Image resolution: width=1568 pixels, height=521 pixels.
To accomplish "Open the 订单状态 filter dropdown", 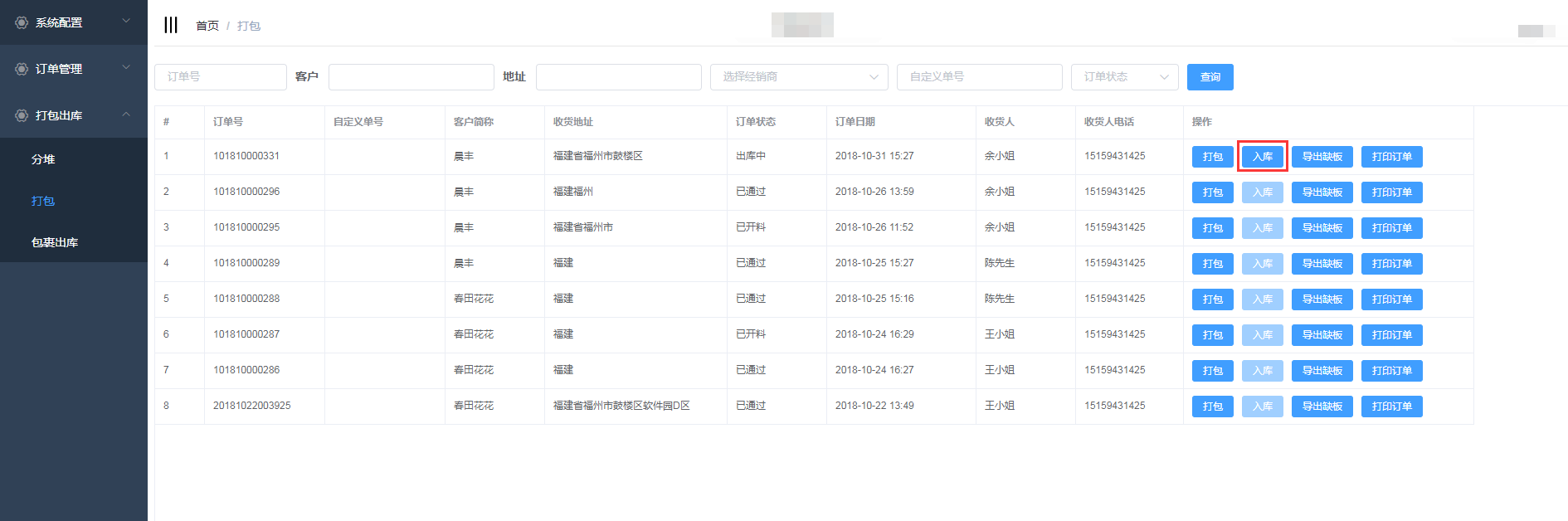I will point(1124,77).
